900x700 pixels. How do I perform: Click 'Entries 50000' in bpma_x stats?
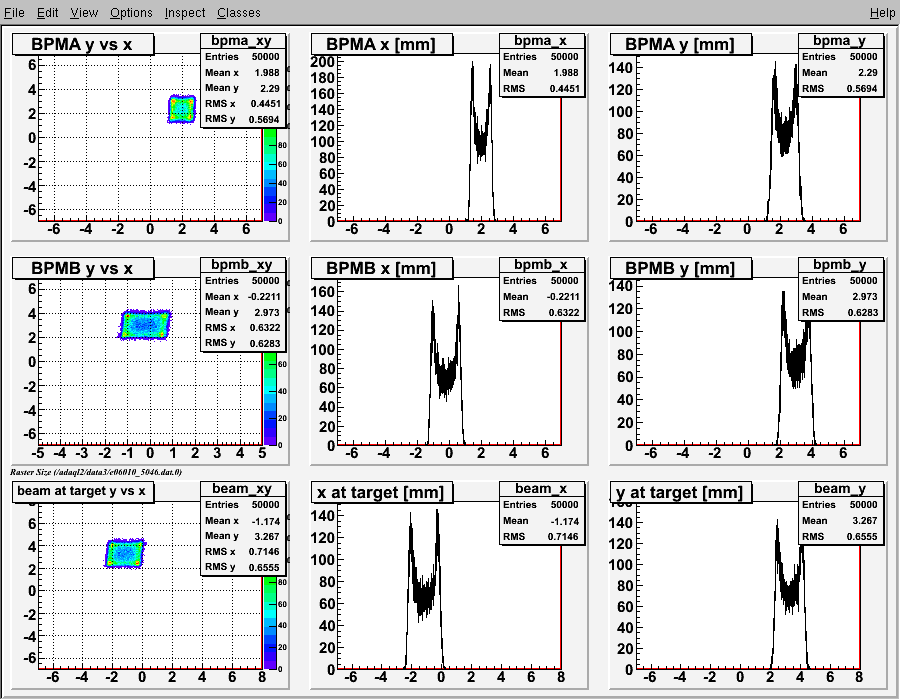click(542, 57)
